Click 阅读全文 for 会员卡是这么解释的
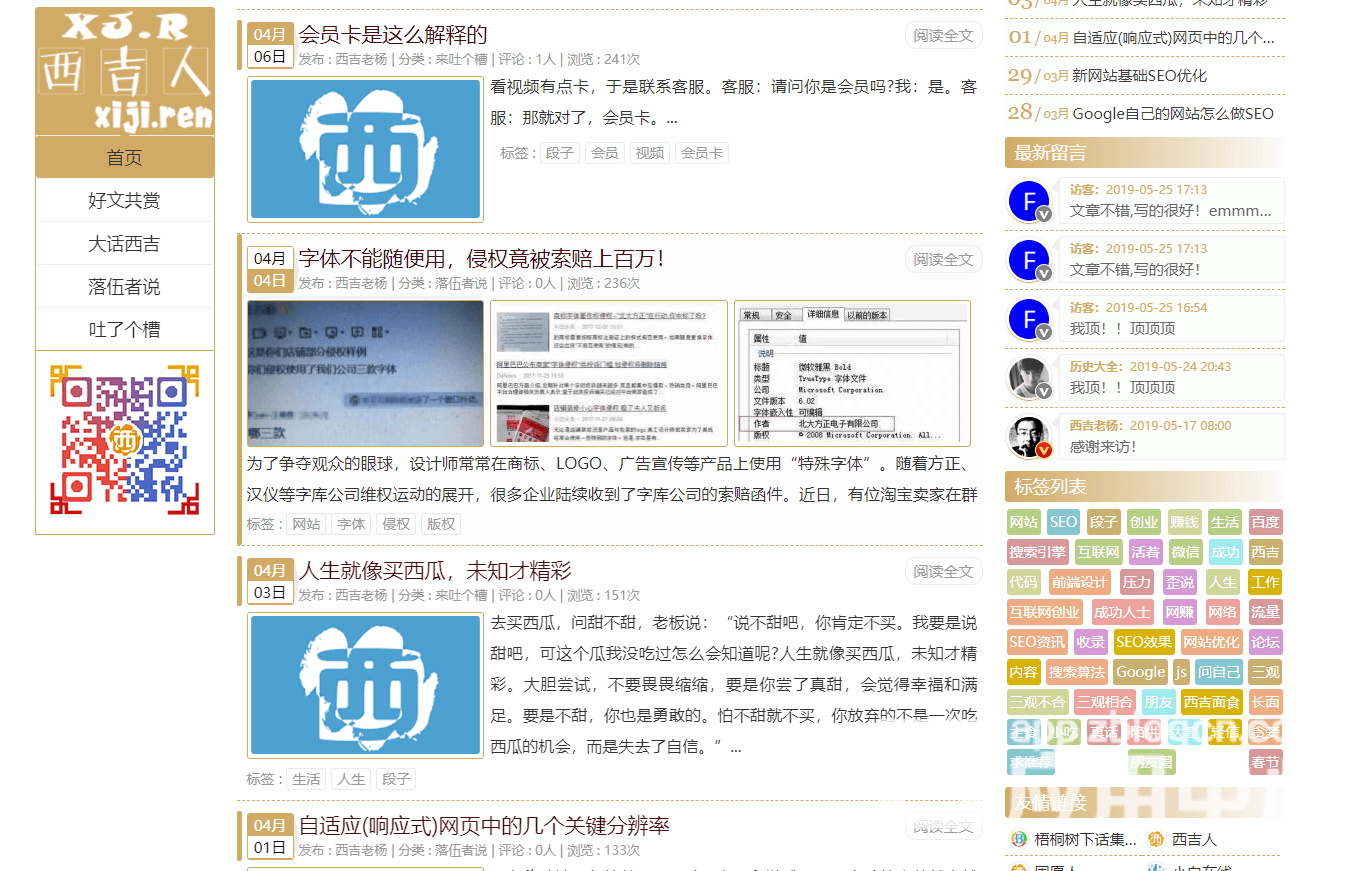 click(943, 36)
